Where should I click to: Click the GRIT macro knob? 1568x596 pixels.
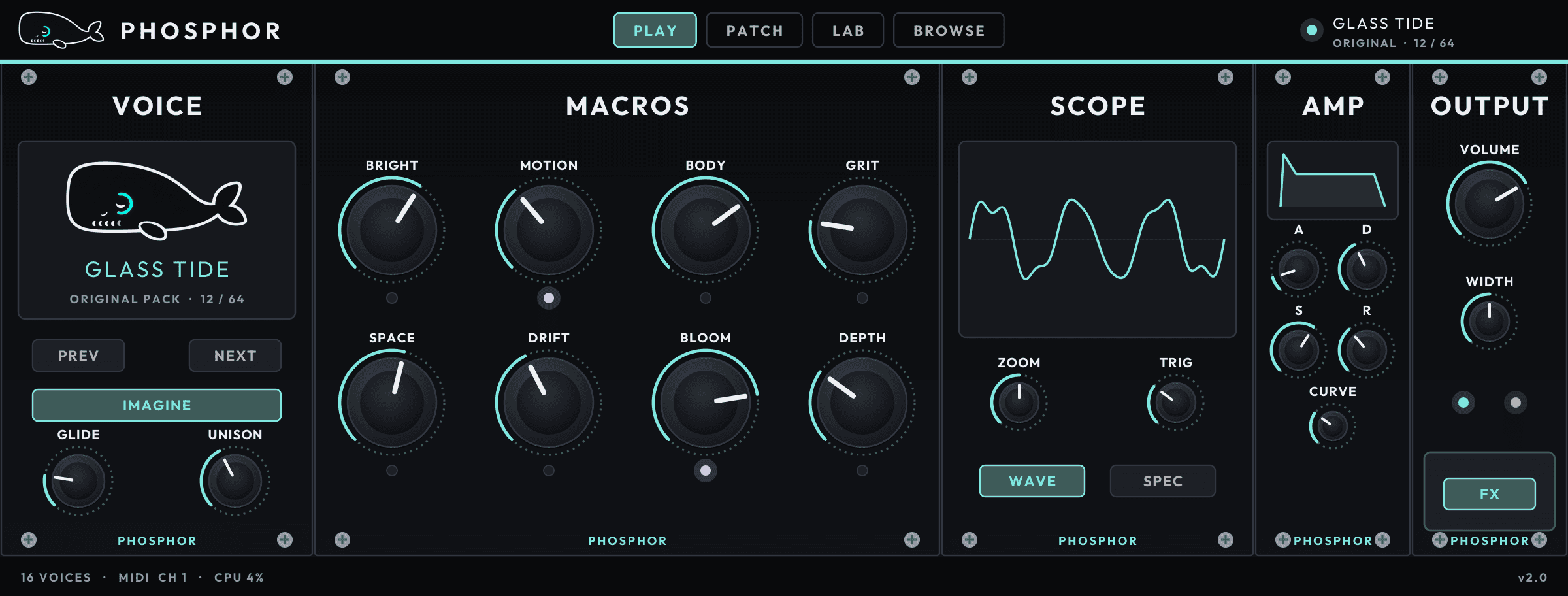click(x=862, y=230)
